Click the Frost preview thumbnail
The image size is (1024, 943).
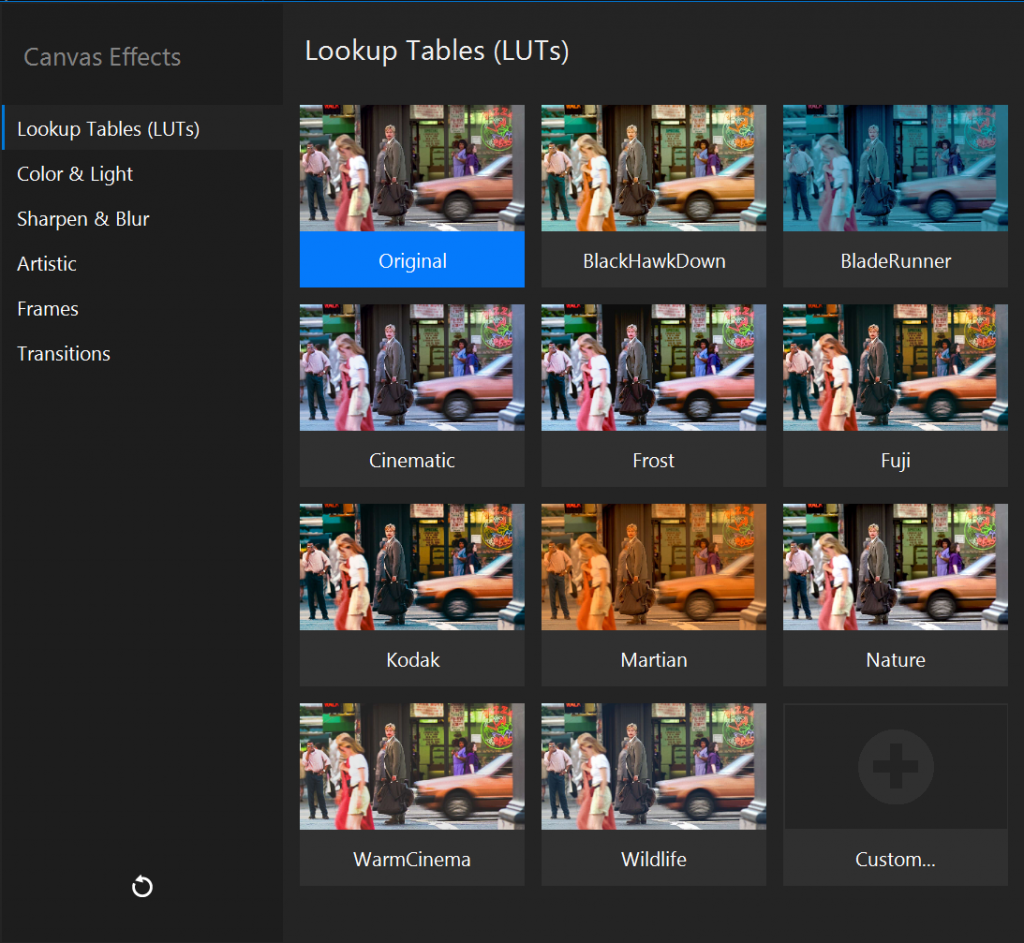click(x=654, y=367)
